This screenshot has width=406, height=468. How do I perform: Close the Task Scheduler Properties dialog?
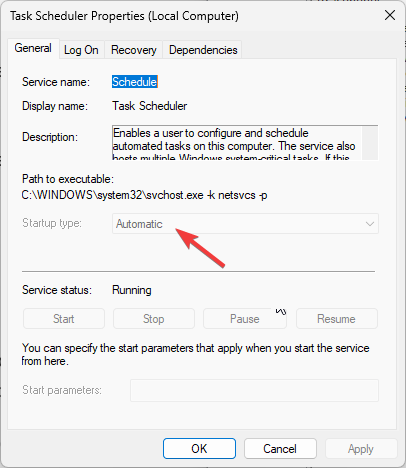coord(390,15)
